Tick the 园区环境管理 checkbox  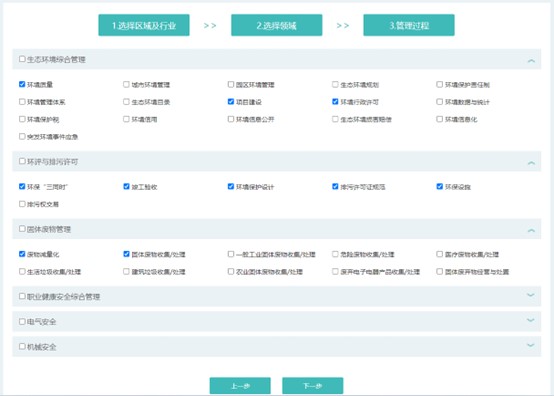[x=231, y=84]
